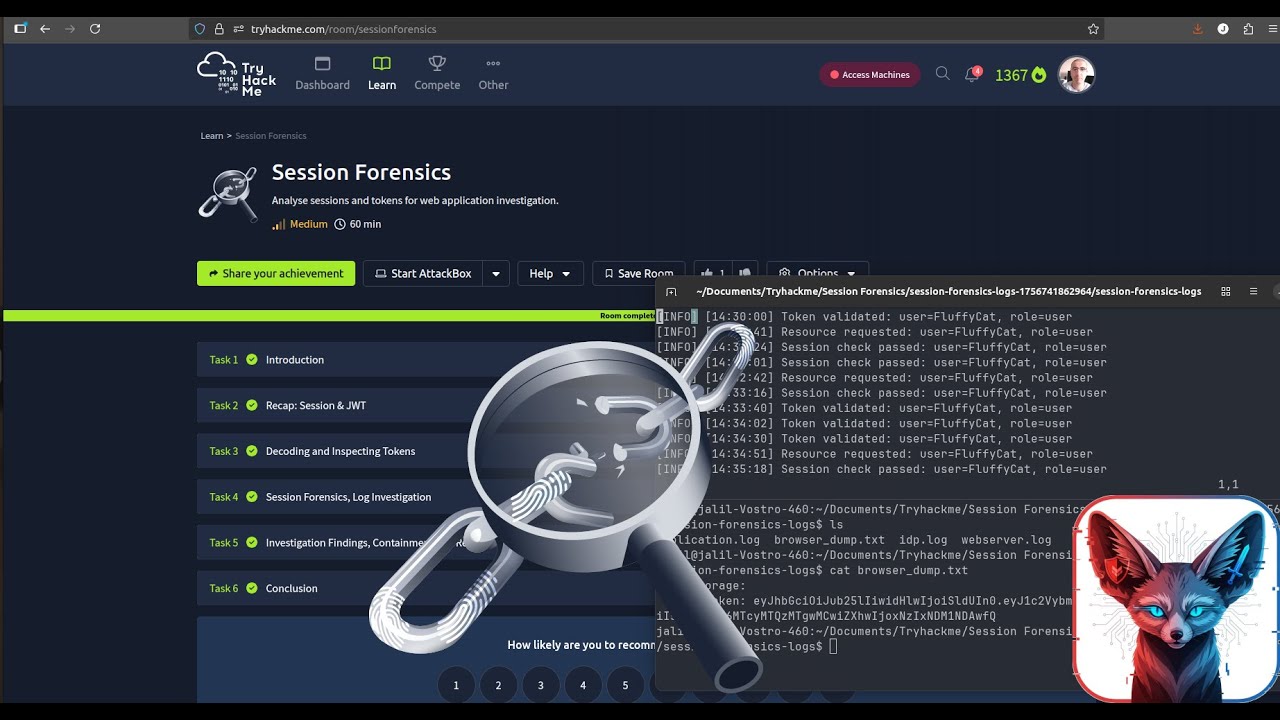The height and width of the screenshot is (720, 1280).
Task: Click the [14:35:18] Session check passed line
Action: pyautogui.click(x=882, y=469)
